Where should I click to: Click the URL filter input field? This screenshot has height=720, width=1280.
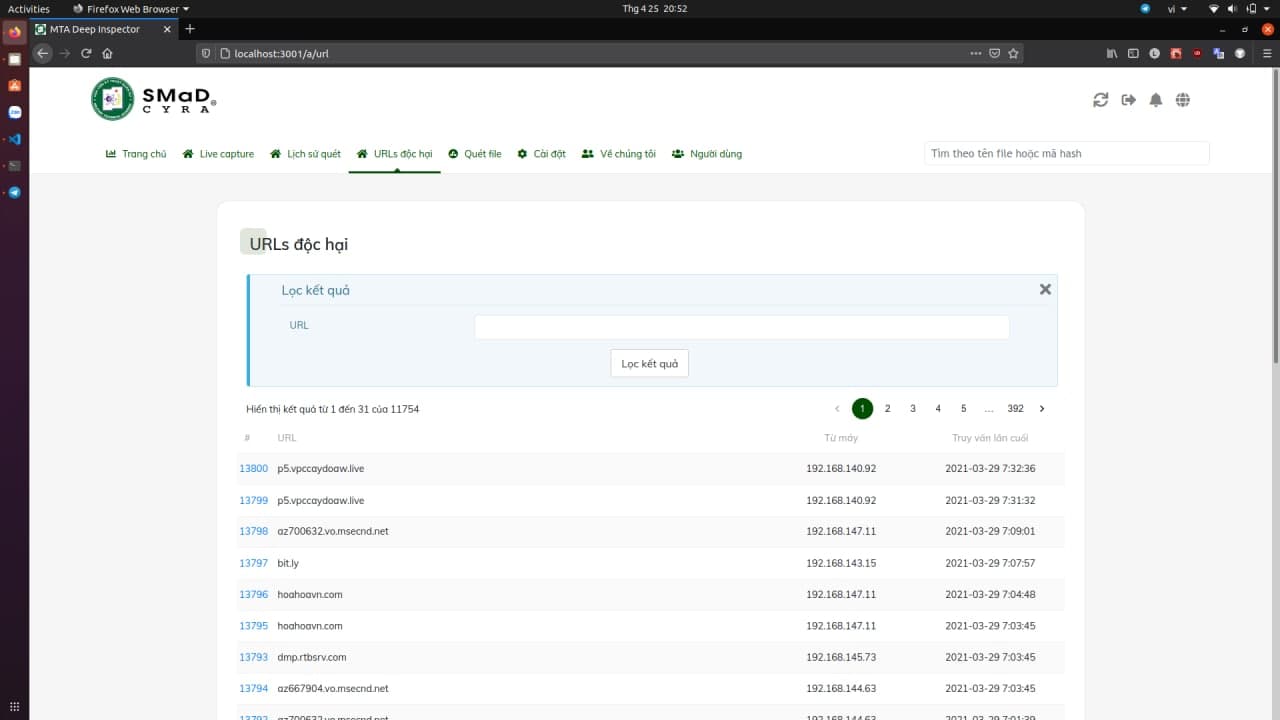741,327
